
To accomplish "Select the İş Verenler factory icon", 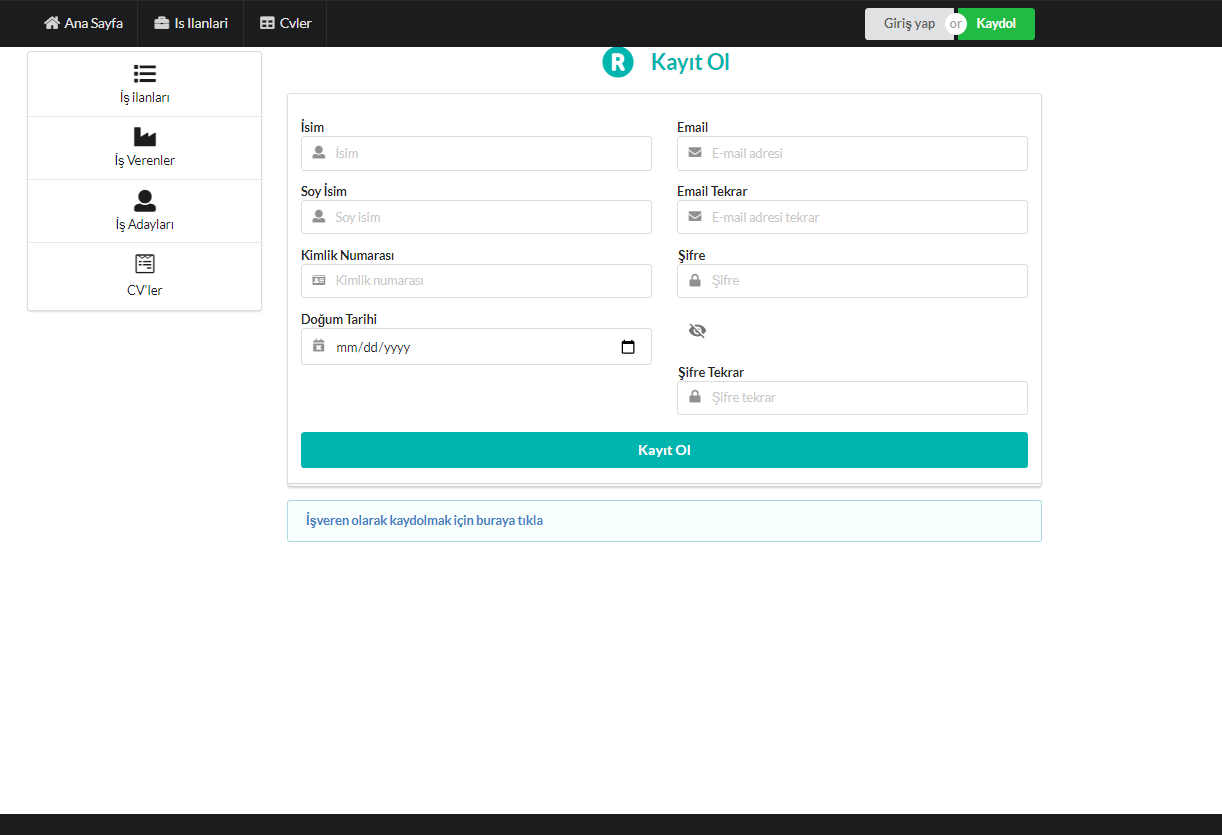I will coord(144,136).
